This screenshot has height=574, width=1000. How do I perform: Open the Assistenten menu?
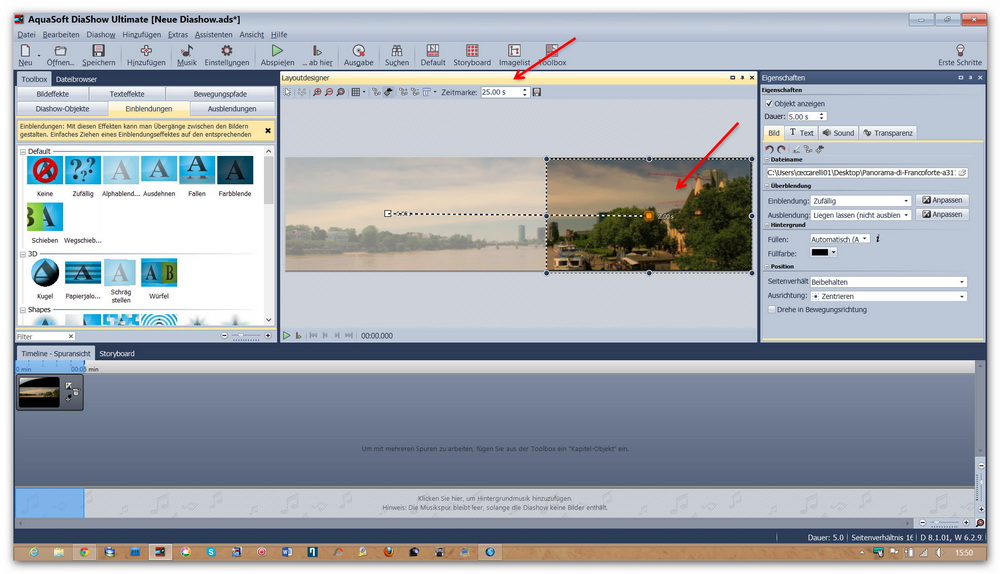(x=213, y=35)
